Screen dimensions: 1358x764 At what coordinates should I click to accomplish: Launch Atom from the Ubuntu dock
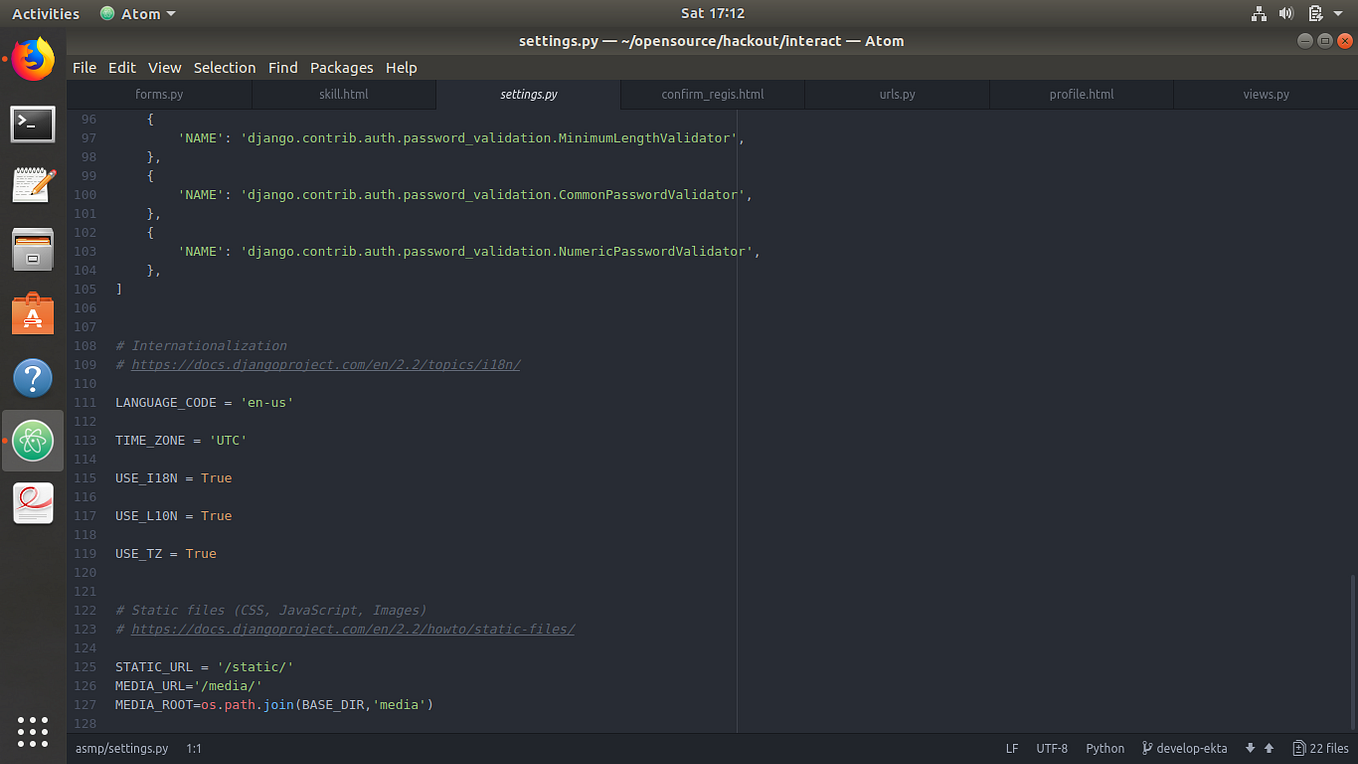coord(33,440)
